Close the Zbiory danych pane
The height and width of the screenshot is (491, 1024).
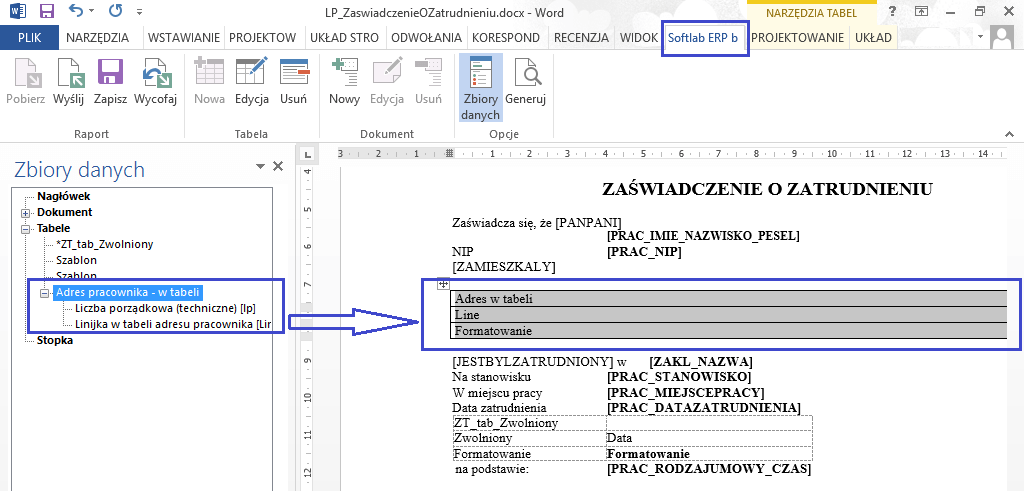(278, 166)
